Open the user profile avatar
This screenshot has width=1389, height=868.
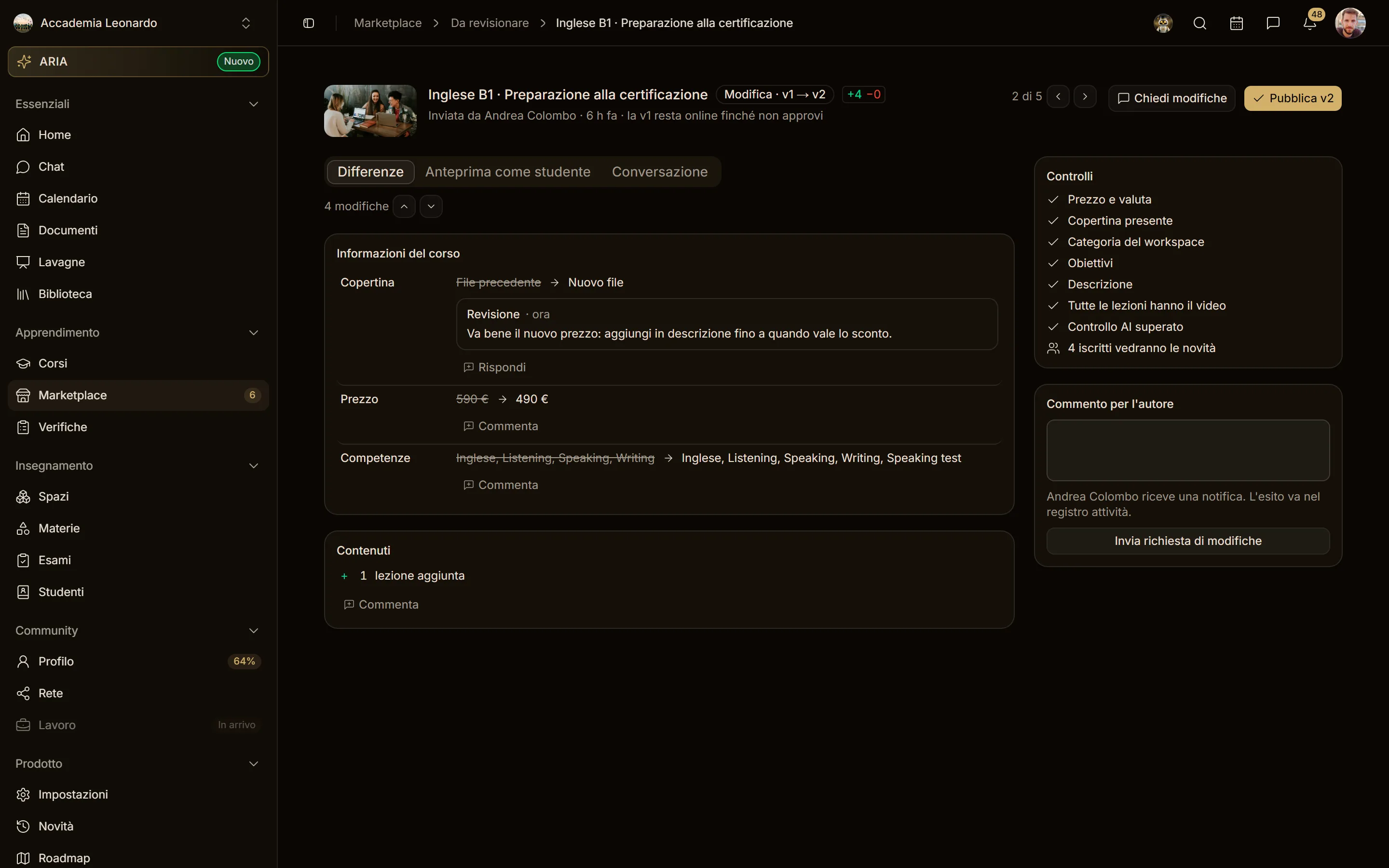[x=1350, y=23]
